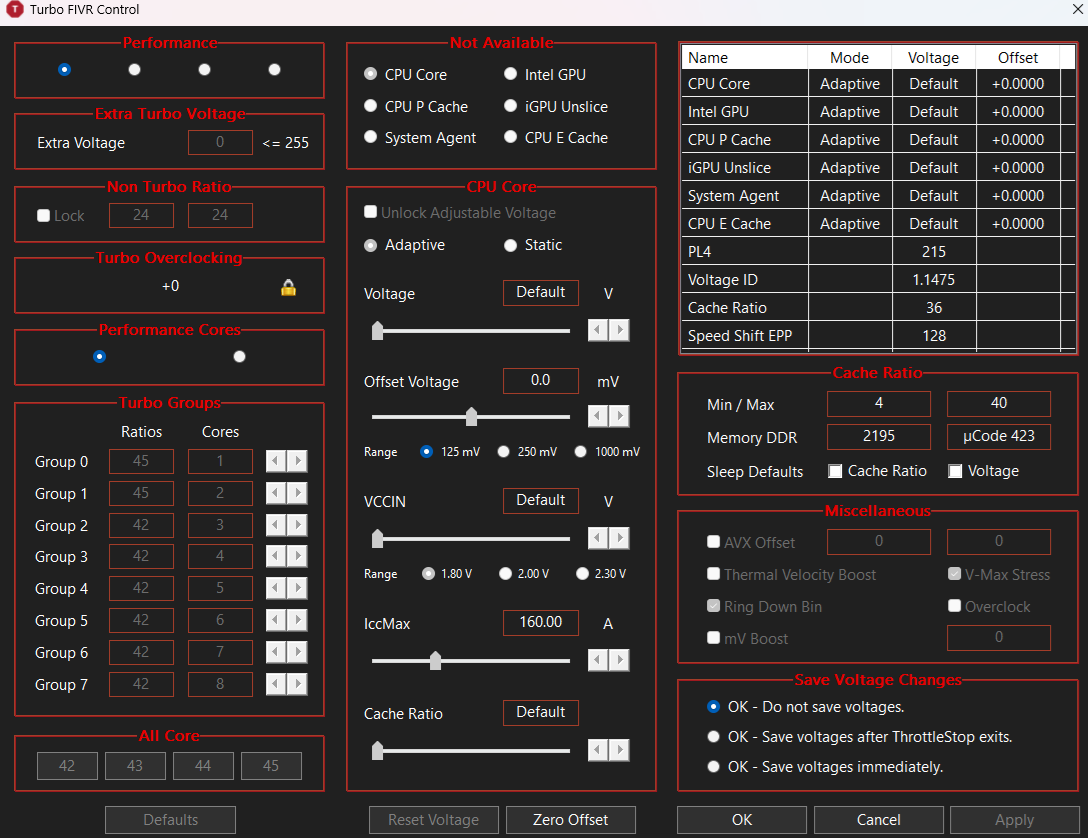Viewport: 1088px width, 838px height.
Task: Select Speed Shift EPP table row
Action: point(878,336)
